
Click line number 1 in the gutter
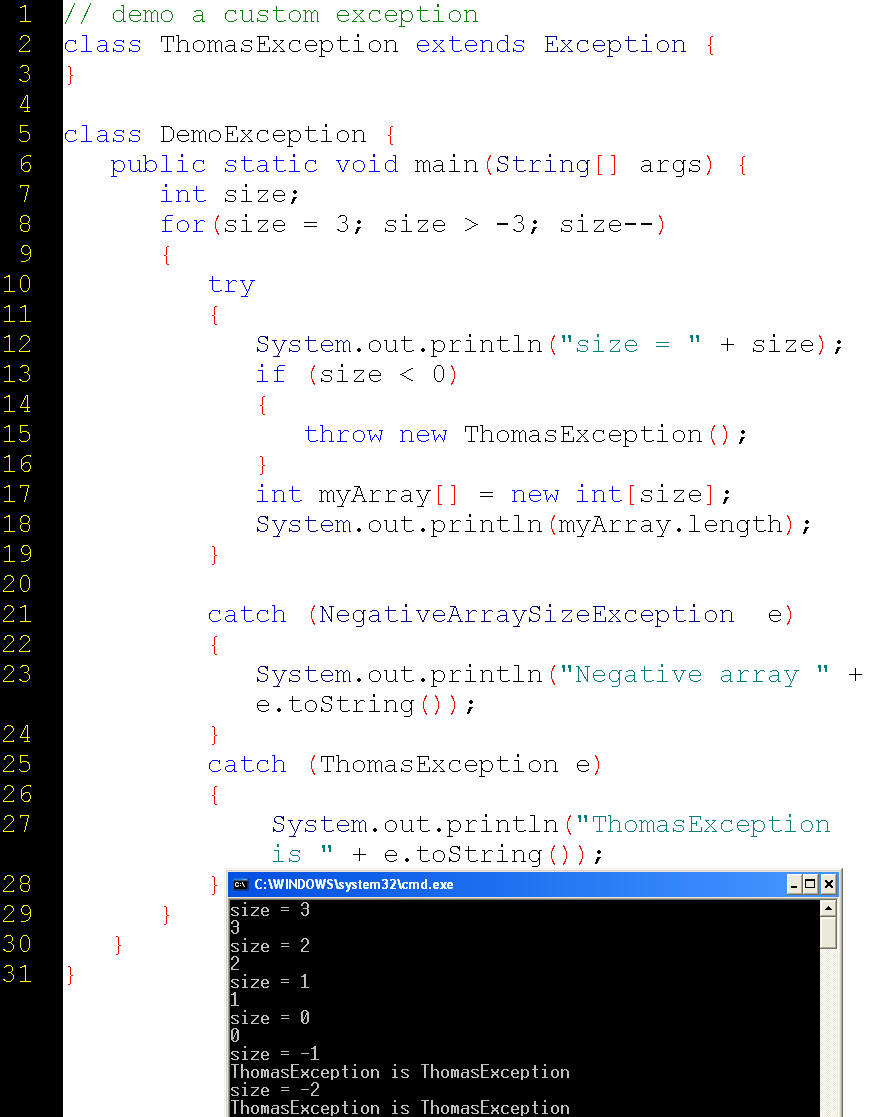point(24,14)
